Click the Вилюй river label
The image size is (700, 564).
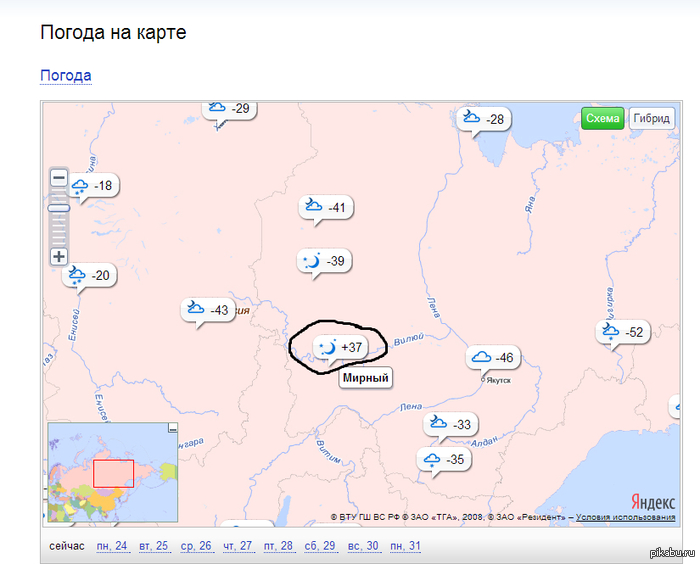click(408, 339)
